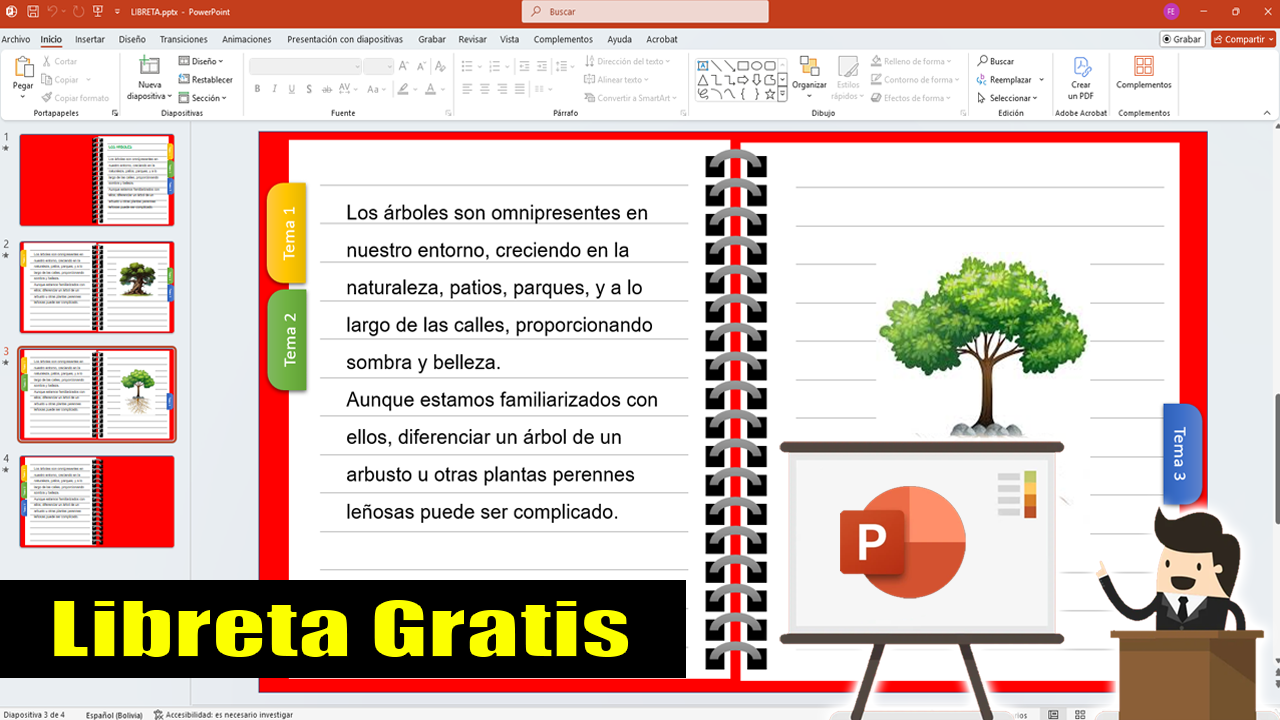Select the text box shape tool
This screenshot has width=1280, height=720.
click(703, 66)
